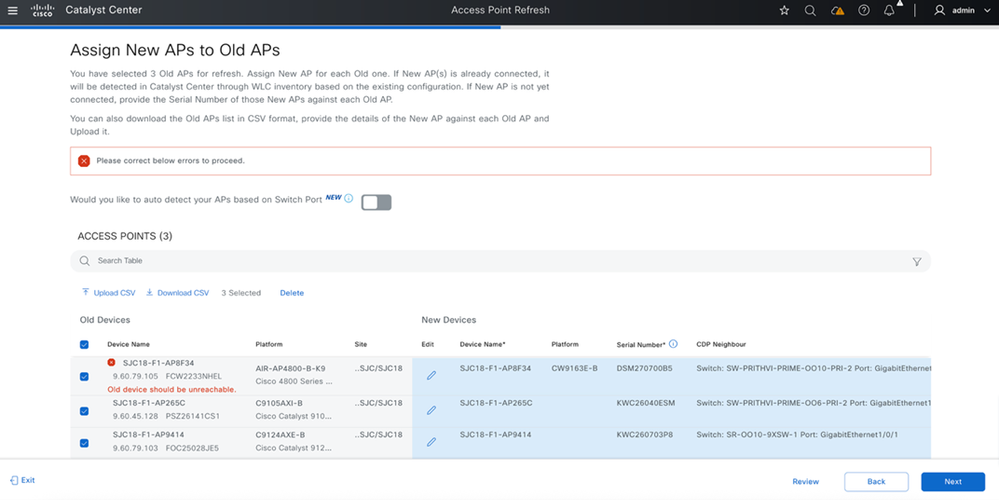This screenshot has width=999, height=500.
Task: Click Exit at the bottom left
Action: pos(23,480)
